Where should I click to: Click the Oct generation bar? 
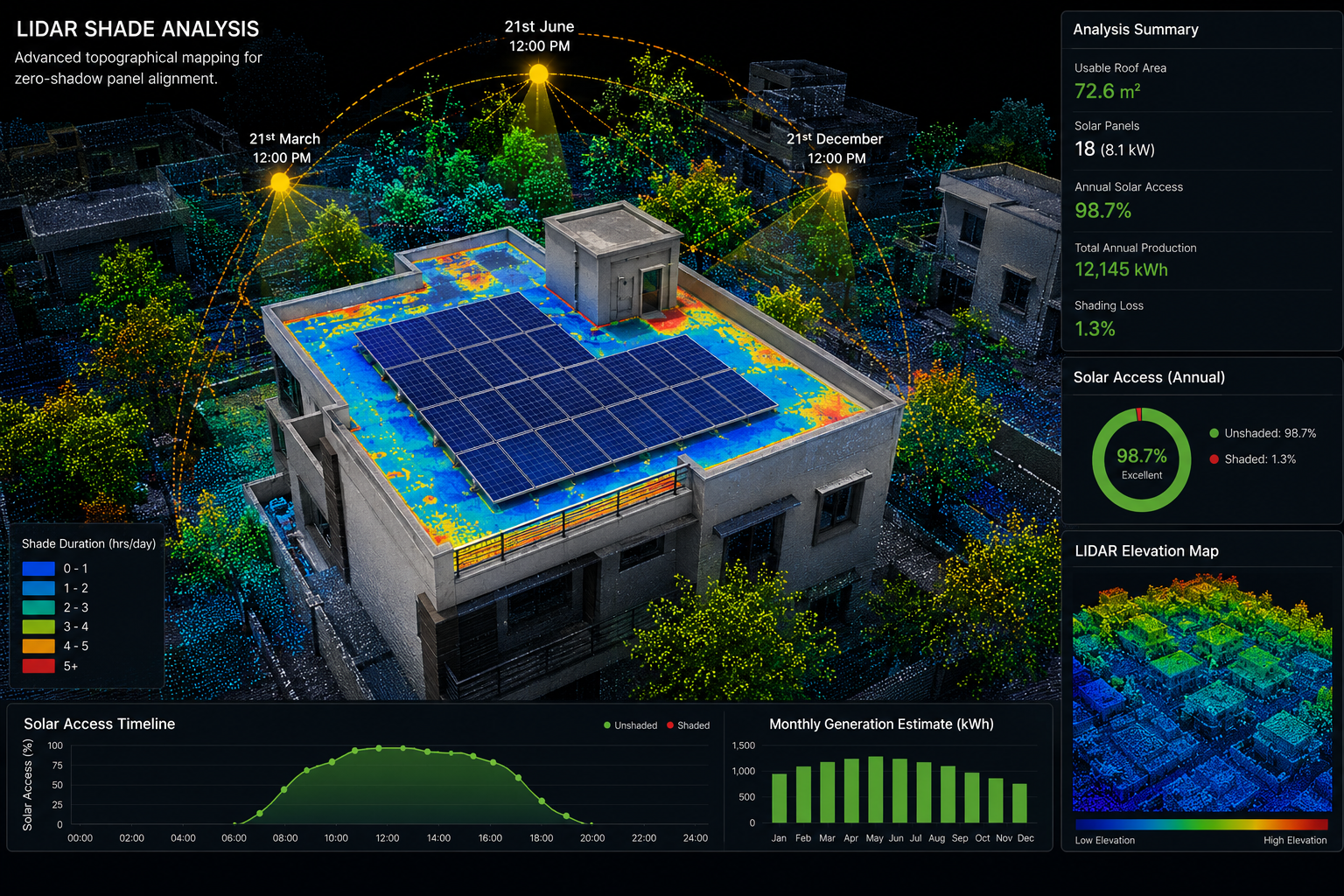pos(996,800)
